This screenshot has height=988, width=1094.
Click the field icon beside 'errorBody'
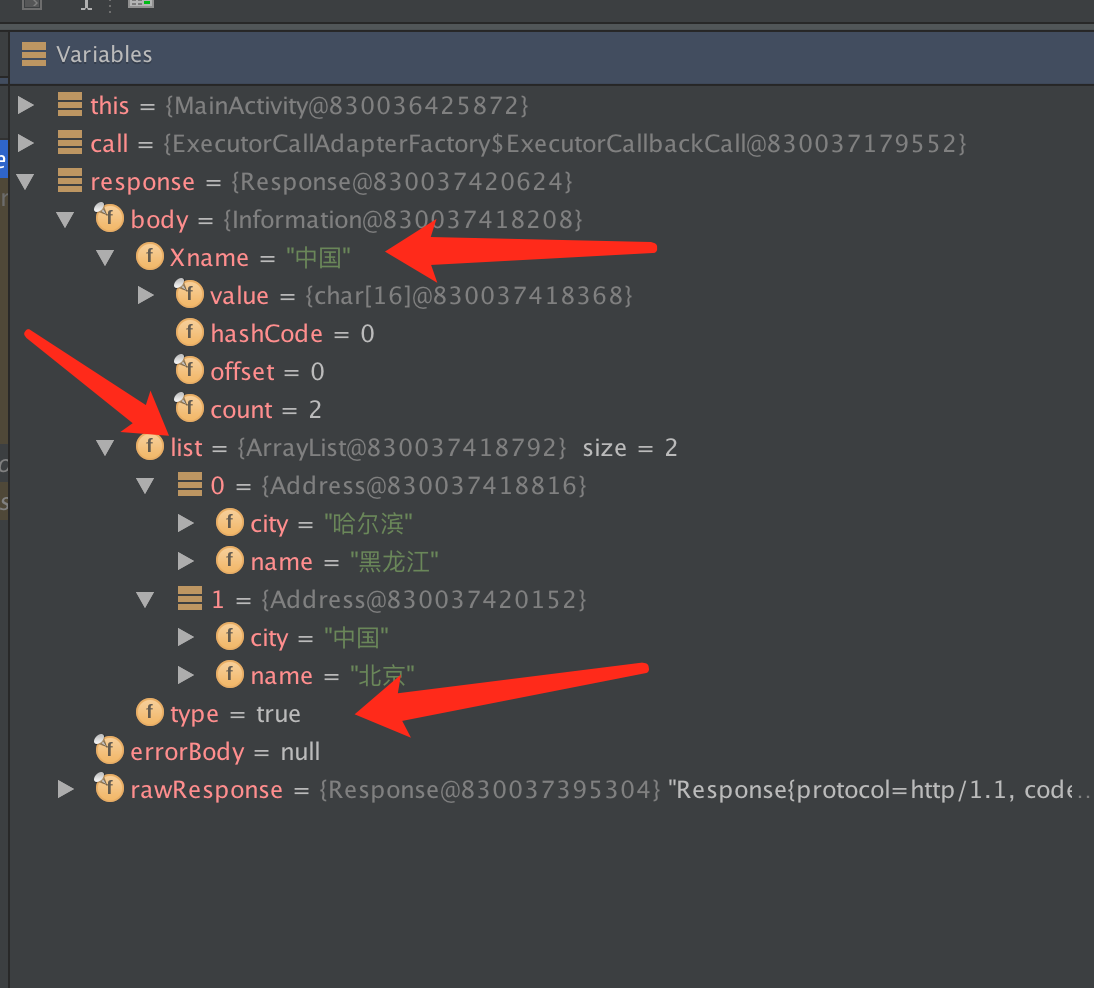click(x=109, y=749)
